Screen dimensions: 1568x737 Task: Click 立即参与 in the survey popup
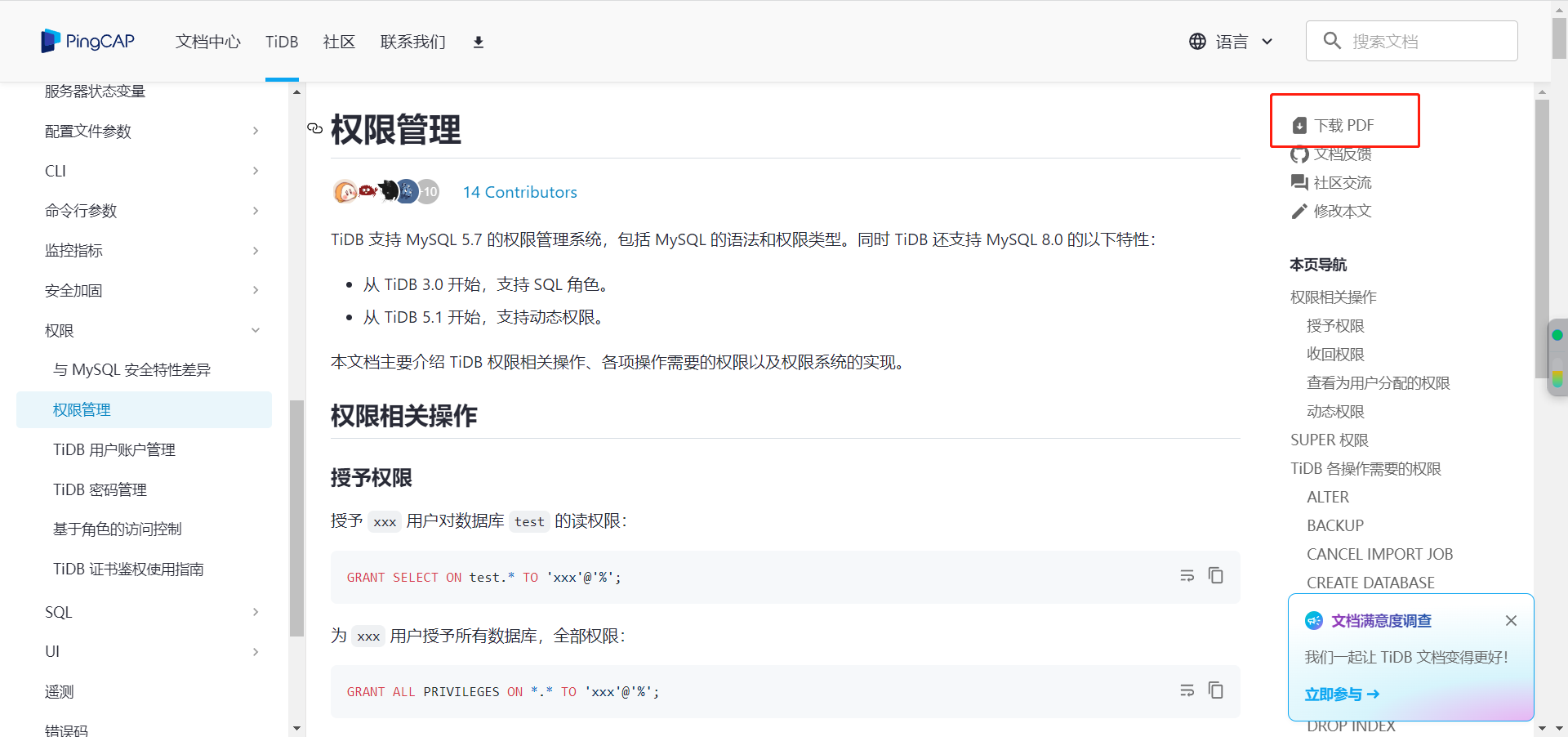tap(1342, 695)
